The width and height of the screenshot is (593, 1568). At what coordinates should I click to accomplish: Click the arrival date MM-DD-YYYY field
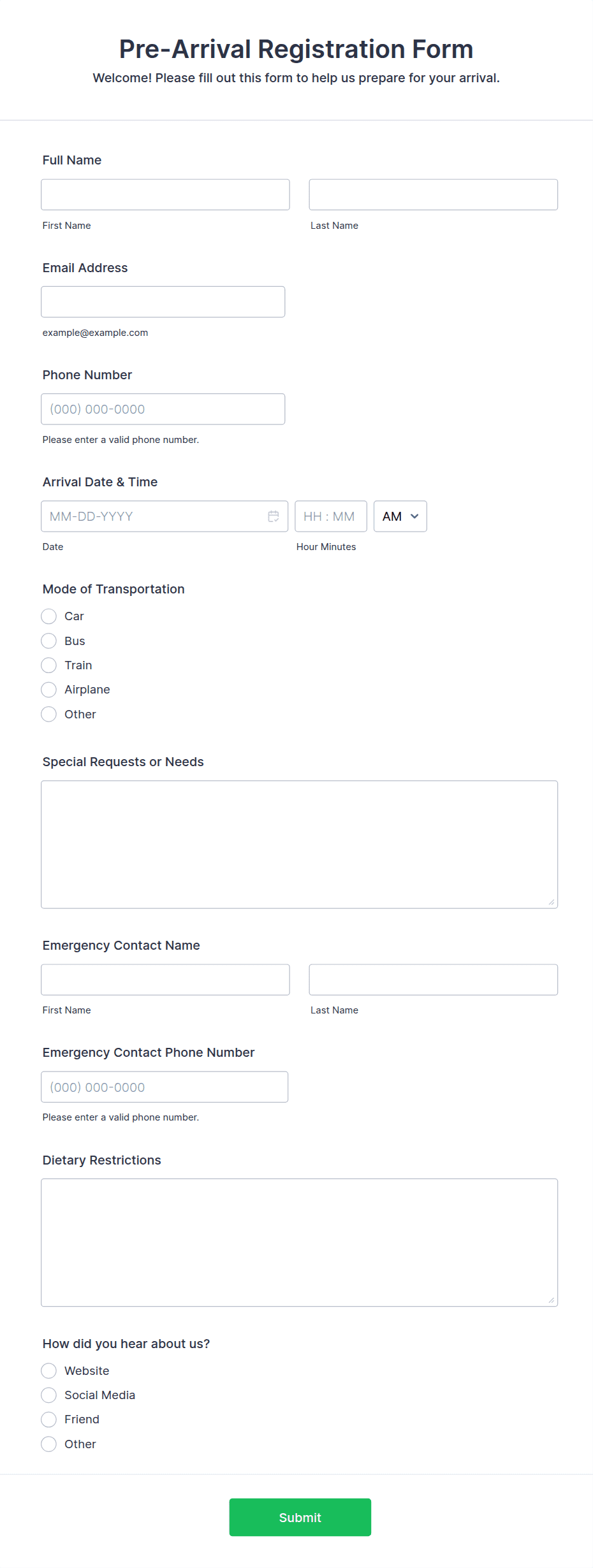point(153,516)
